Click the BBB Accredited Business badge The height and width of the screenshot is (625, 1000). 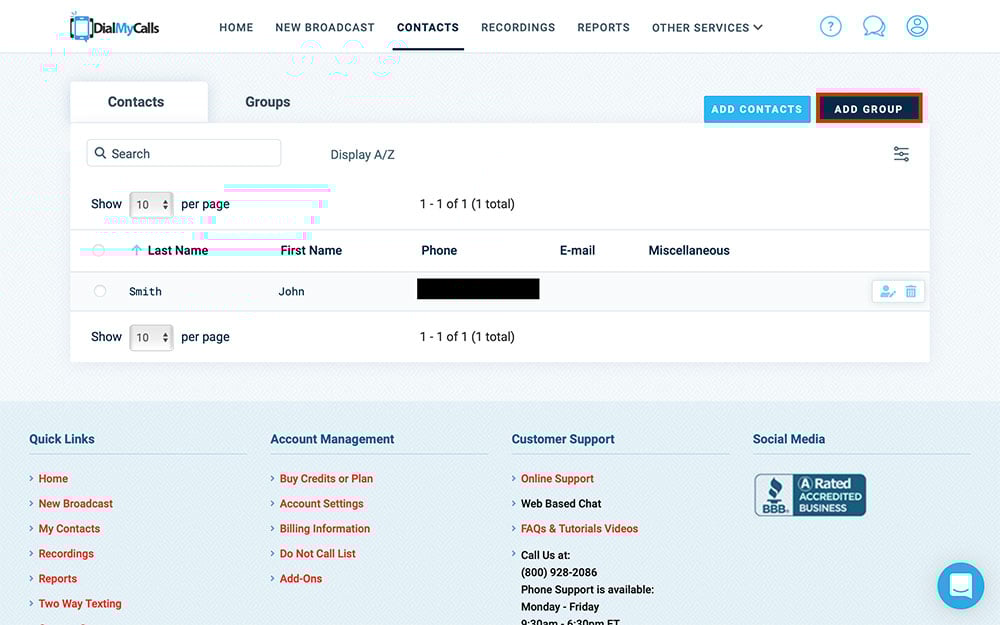[810, 495]
